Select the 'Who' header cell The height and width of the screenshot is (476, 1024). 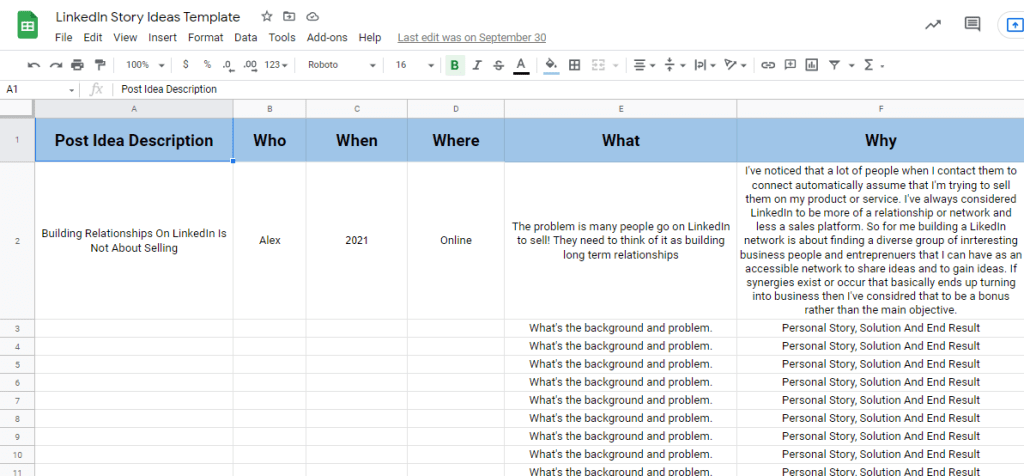[270, 140]
